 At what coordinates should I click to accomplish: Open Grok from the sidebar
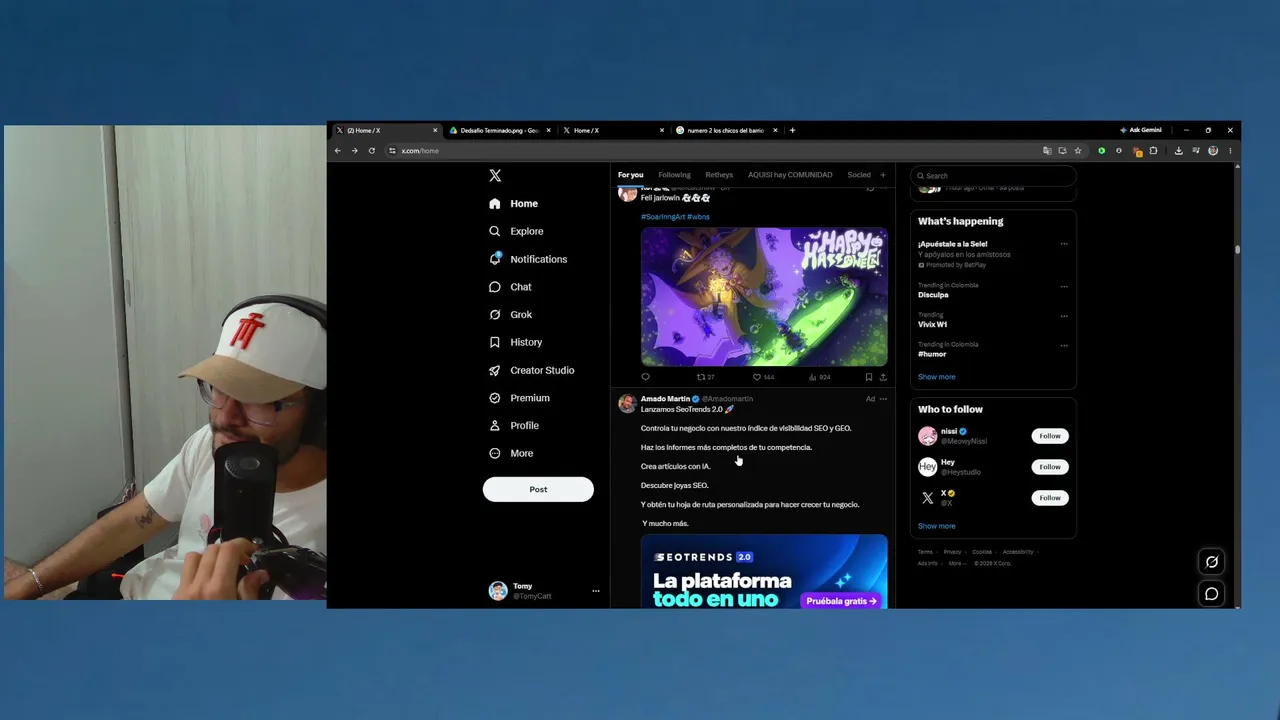510,314
